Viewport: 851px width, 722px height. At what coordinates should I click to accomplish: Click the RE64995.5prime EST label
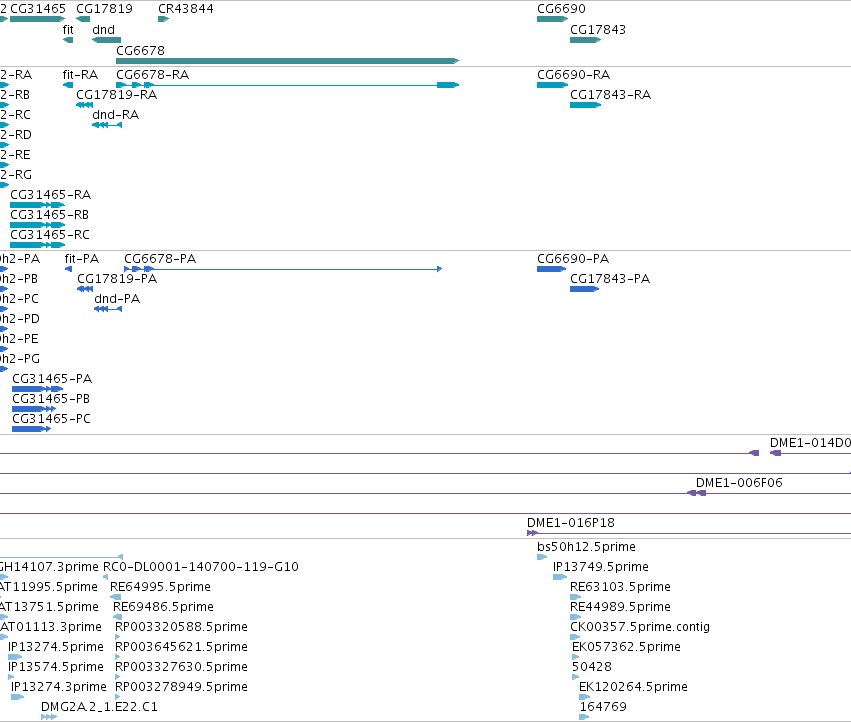pos(160,587)
